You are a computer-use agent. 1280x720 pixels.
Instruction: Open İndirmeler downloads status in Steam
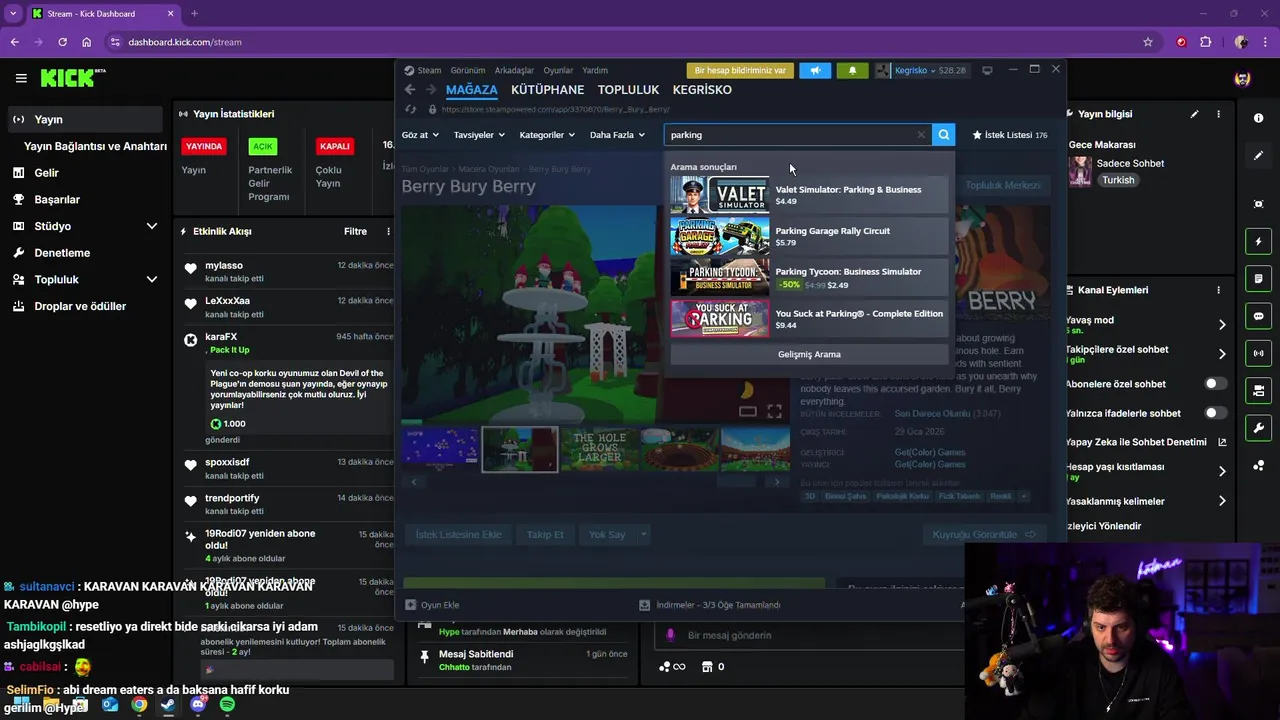point(710,605)
